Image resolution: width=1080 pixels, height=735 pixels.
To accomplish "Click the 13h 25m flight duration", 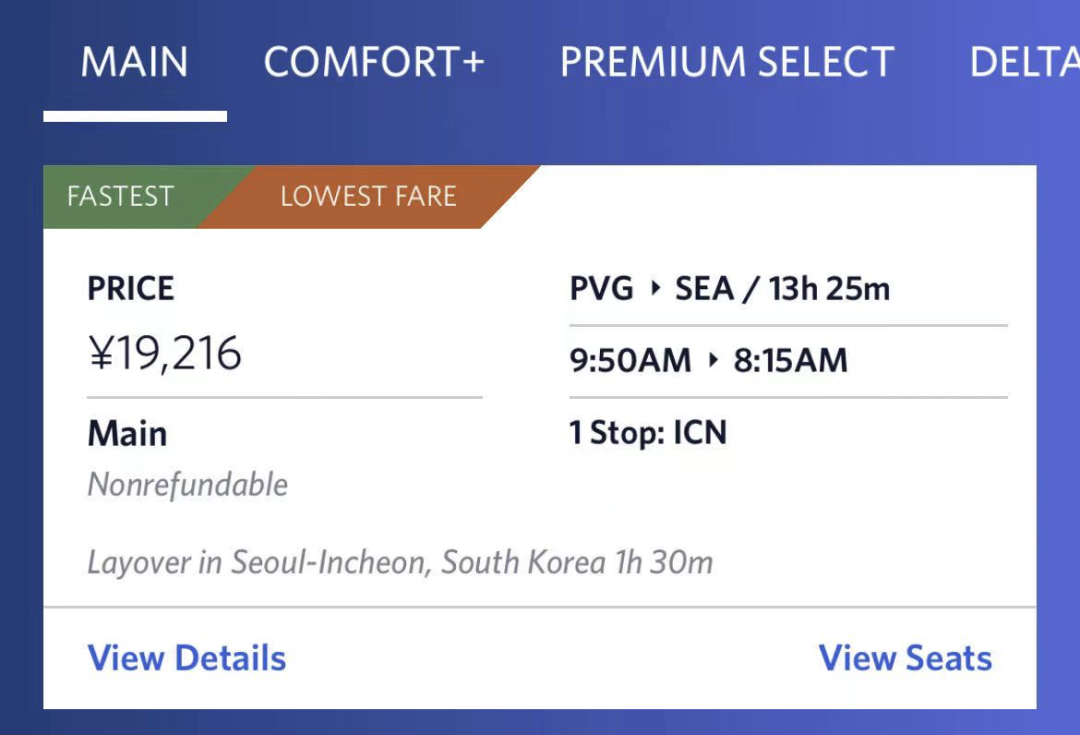I will pyautogui.click(x=829, y=288).
